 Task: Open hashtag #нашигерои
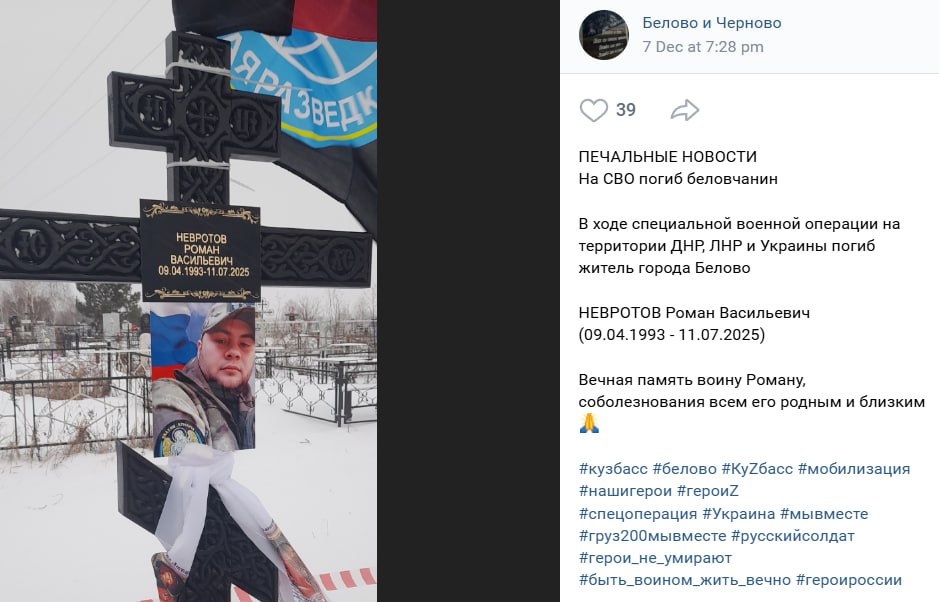(626, 491)
